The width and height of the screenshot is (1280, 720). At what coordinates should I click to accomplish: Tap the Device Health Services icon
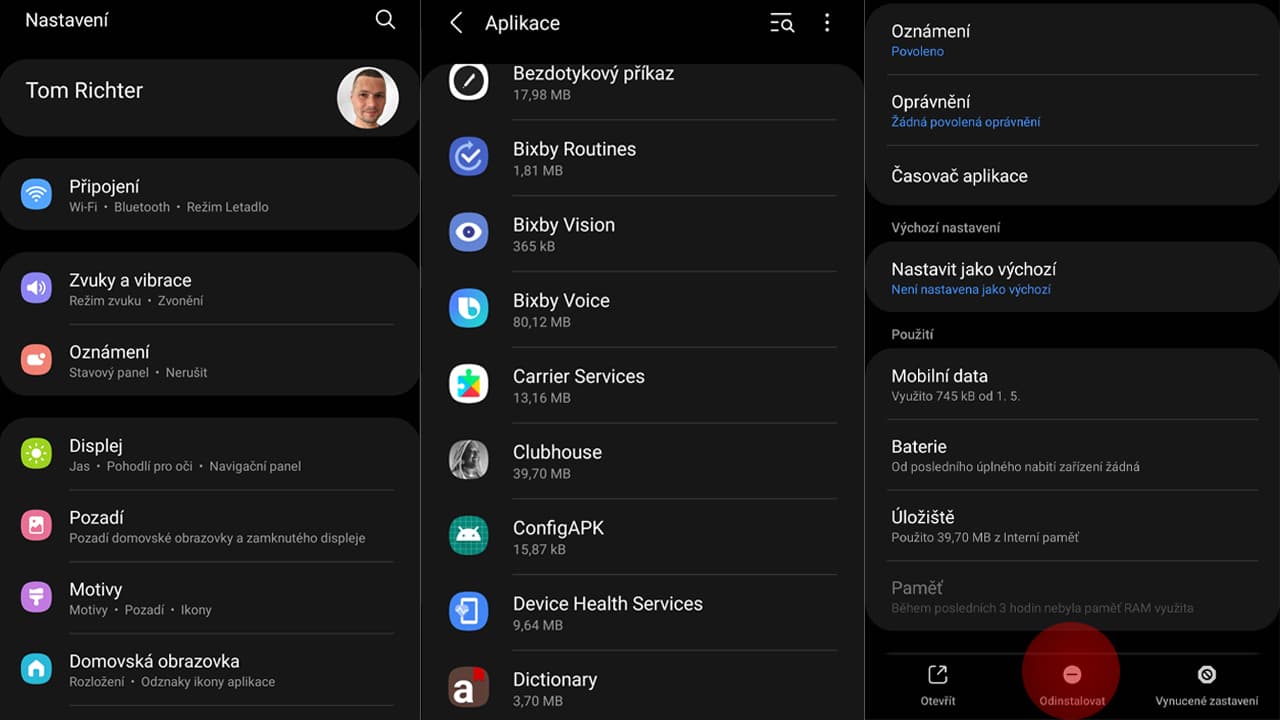pyautogui.click(x=468, y=612)
